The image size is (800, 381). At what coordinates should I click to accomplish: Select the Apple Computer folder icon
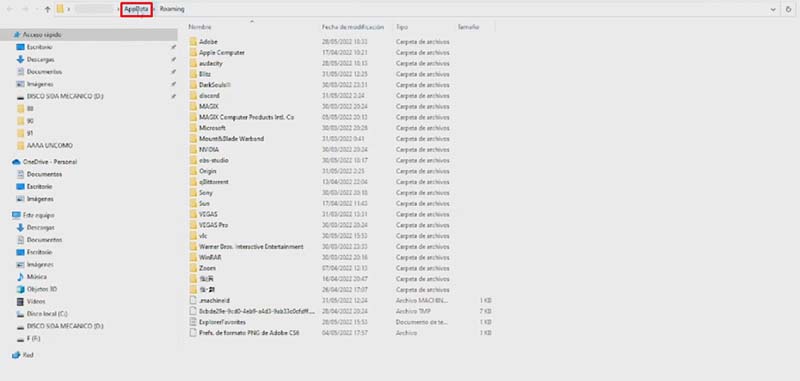coord(193,53)
